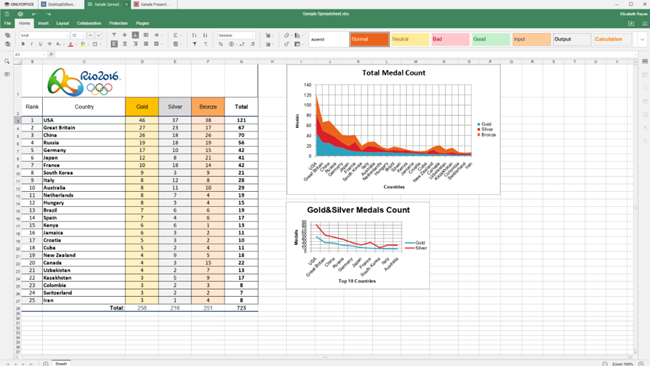This screenshot has width=650, height=366.
Task: Apply the Calculation cell style
Action: (x=613, y=39)
